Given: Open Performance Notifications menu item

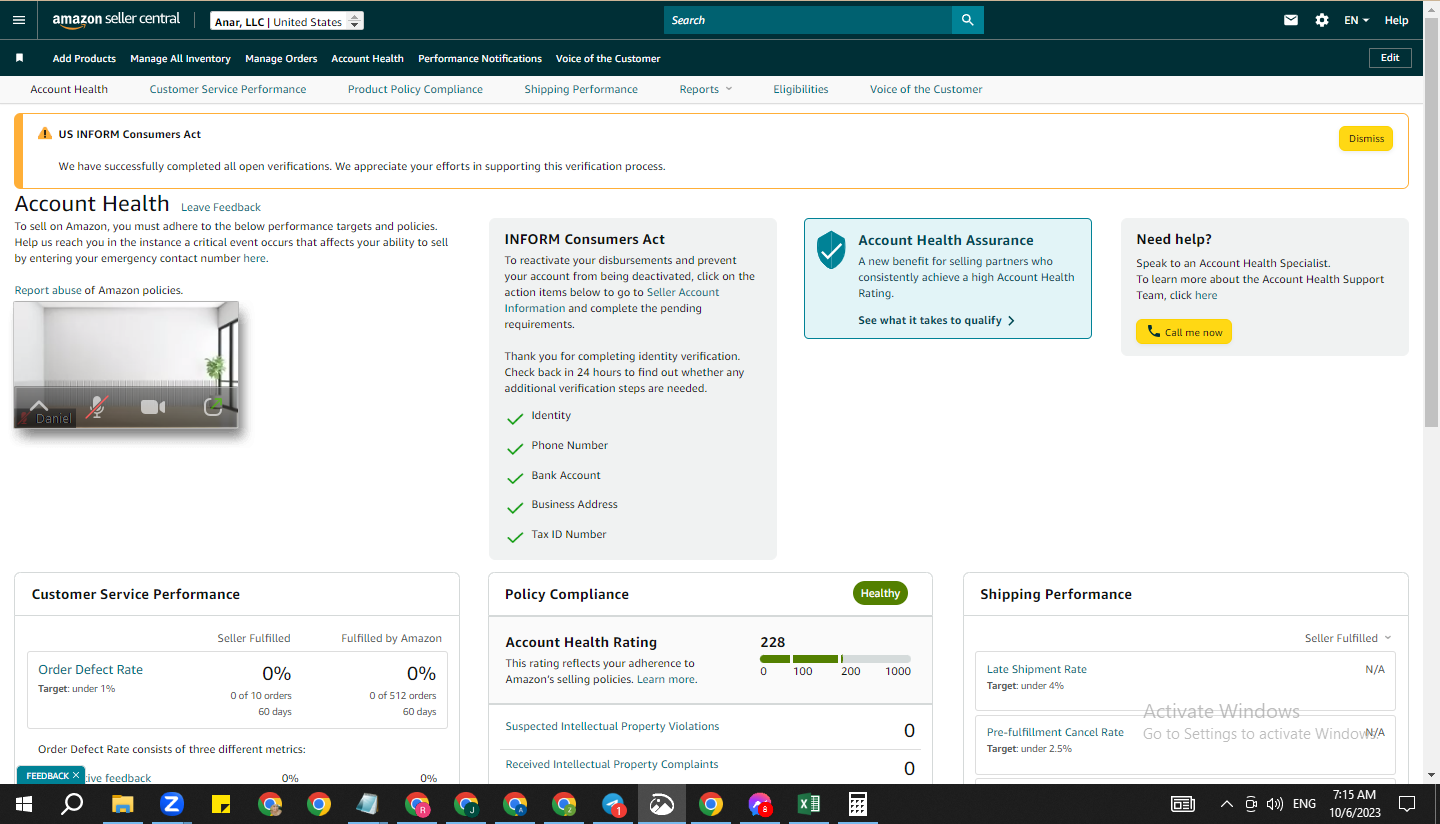Looking at the screenshot, I should pyautogui.click(x=480, y=58).
